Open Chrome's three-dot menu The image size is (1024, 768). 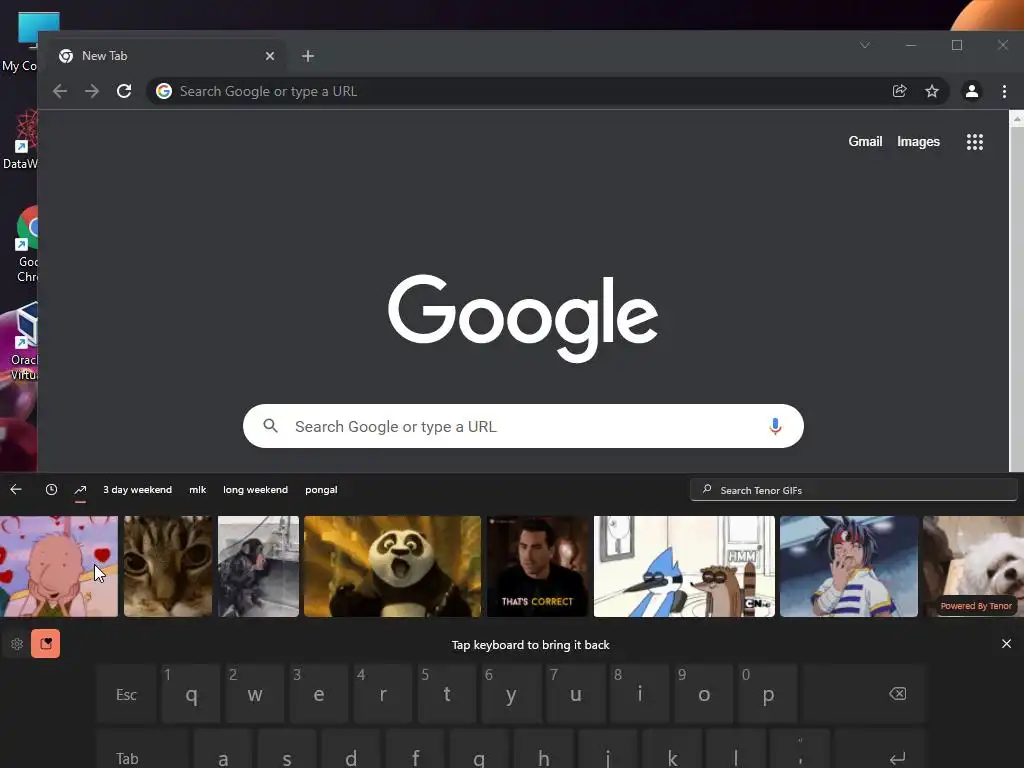click(x=1004, y=91)
